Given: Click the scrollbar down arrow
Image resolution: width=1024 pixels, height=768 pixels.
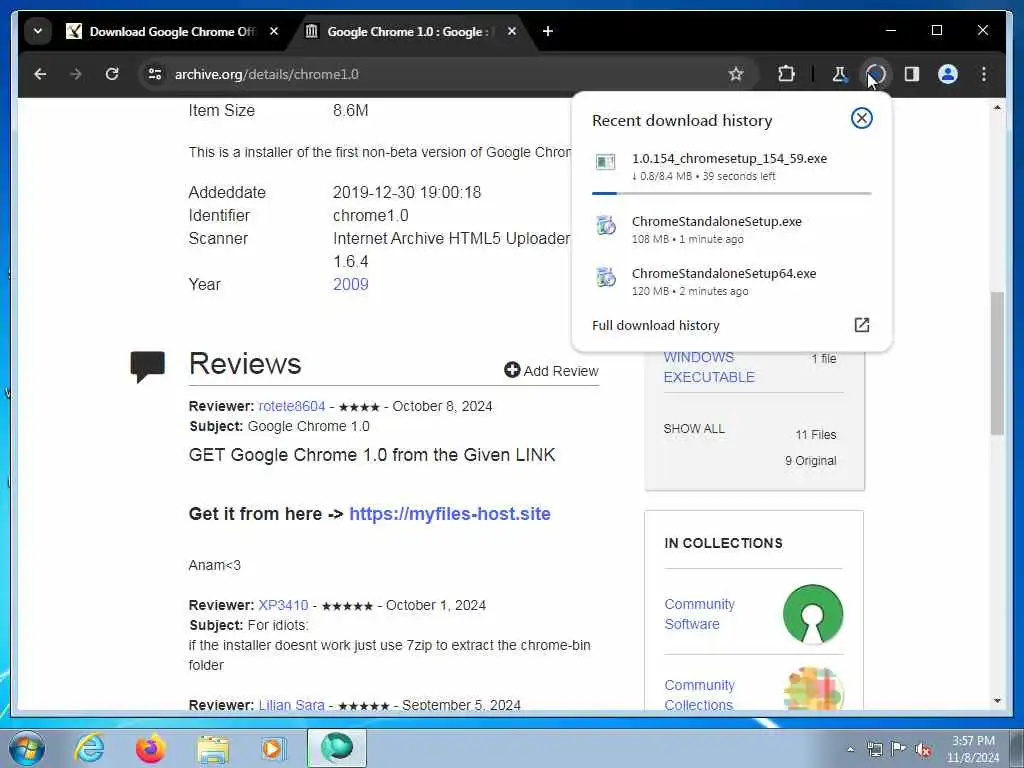Looking at the screenshot, I should coord(997,701).
